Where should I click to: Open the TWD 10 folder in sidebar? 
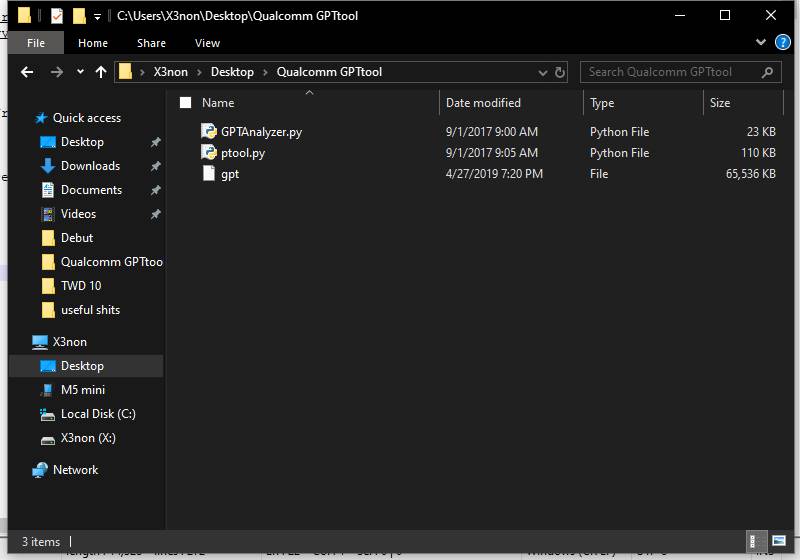click(x=81, y=286)
